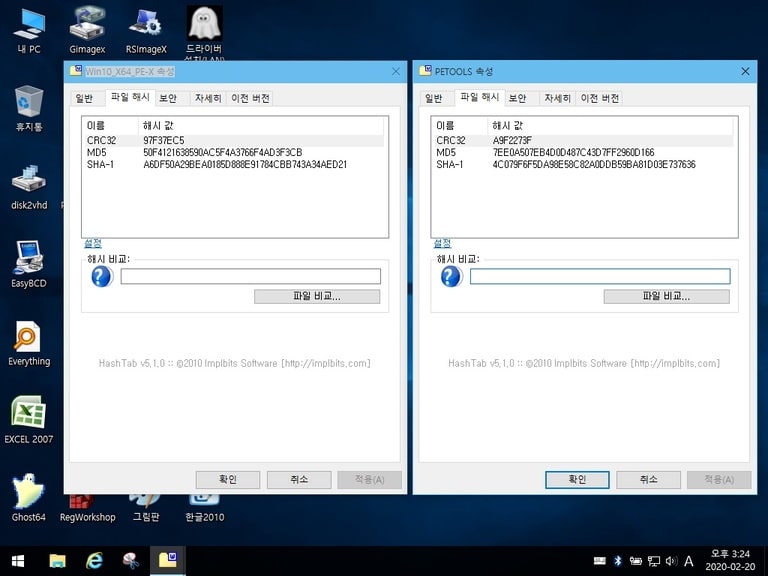The image size is (768, 576).
Task: Close the Win10_X64_PE-X 속성 window
Action: (396, 72)
